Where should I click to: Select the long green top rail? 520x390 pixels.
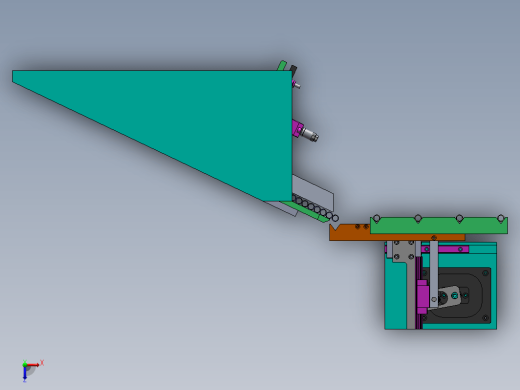tap(439, 225)
